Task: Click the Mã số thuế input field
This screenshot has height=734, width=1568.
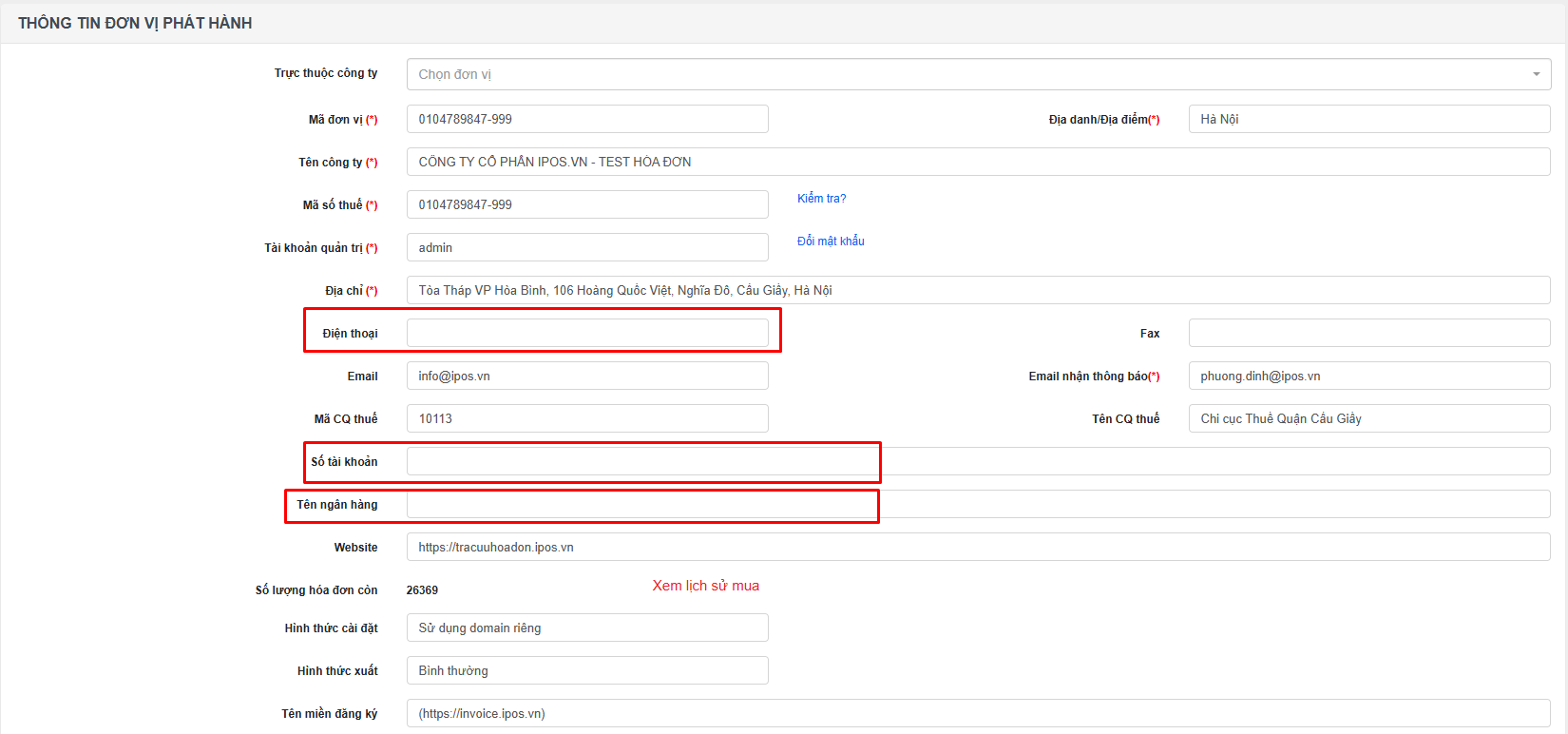Action: (587, 204)
